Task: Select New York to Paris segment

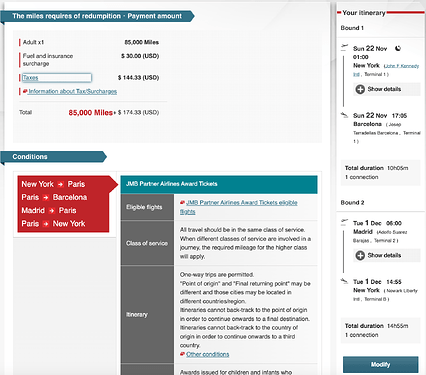Action: pyautogui.click(x=53, y=184)
